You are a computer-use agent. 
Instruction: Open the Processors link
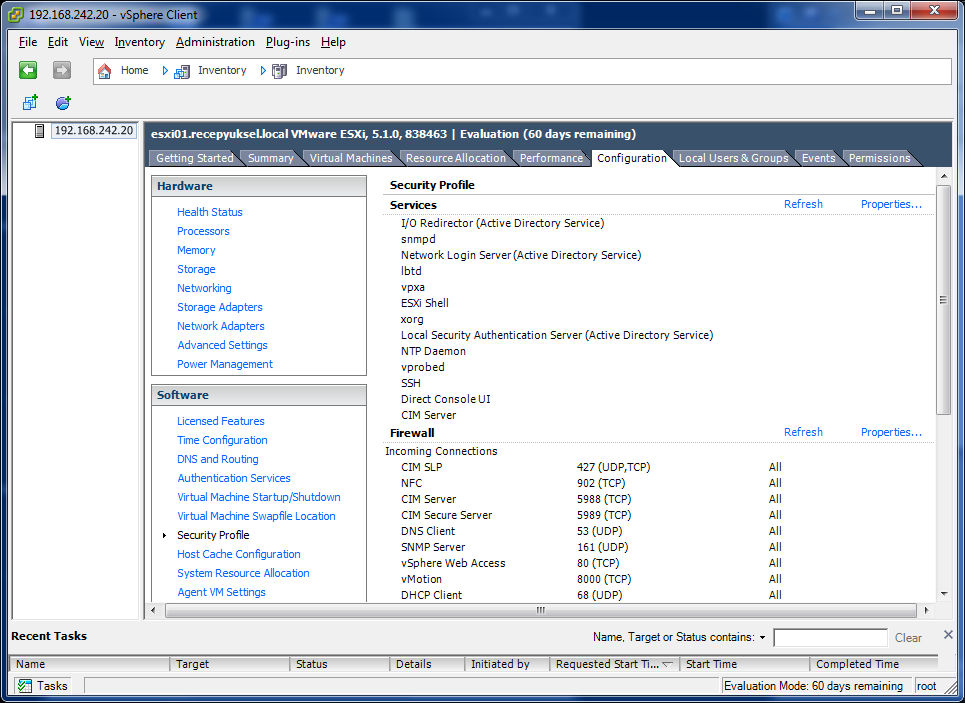point(203,231)
